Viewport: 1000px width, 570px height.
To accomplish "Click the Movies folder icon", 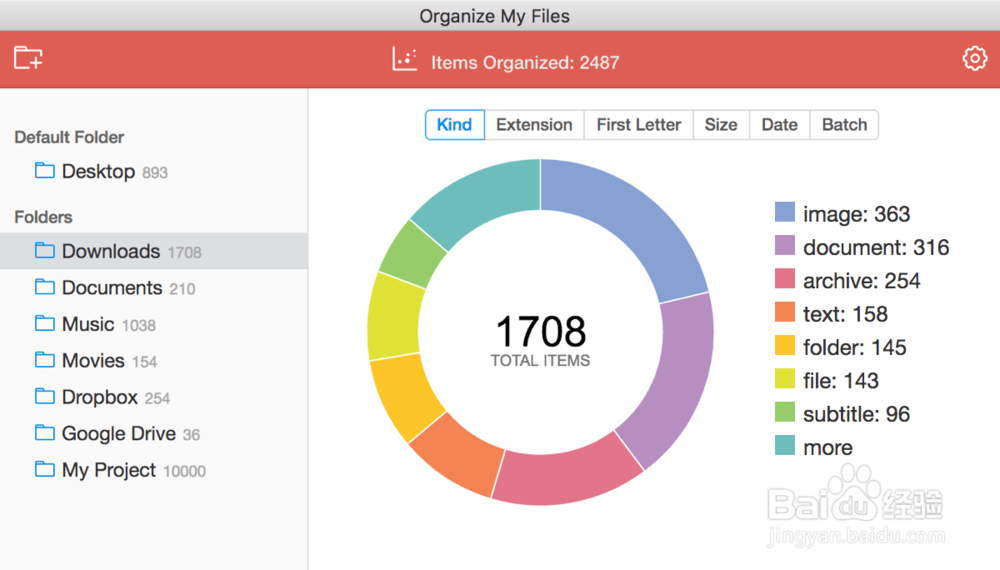I will coord(45,359).
